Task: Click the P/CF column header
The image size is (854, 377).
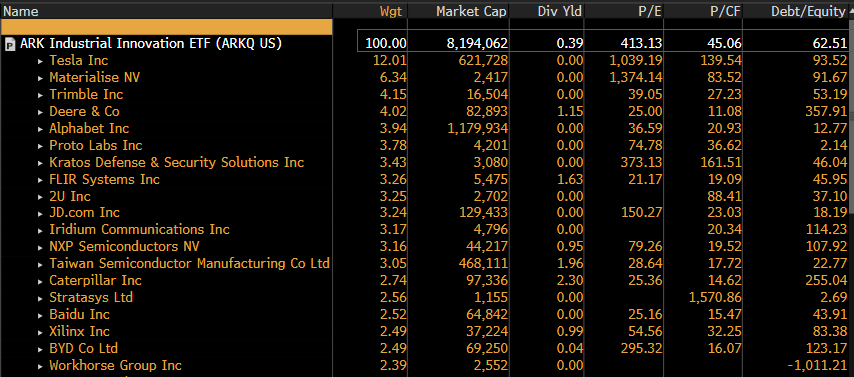Action: (x=728, y=11)
